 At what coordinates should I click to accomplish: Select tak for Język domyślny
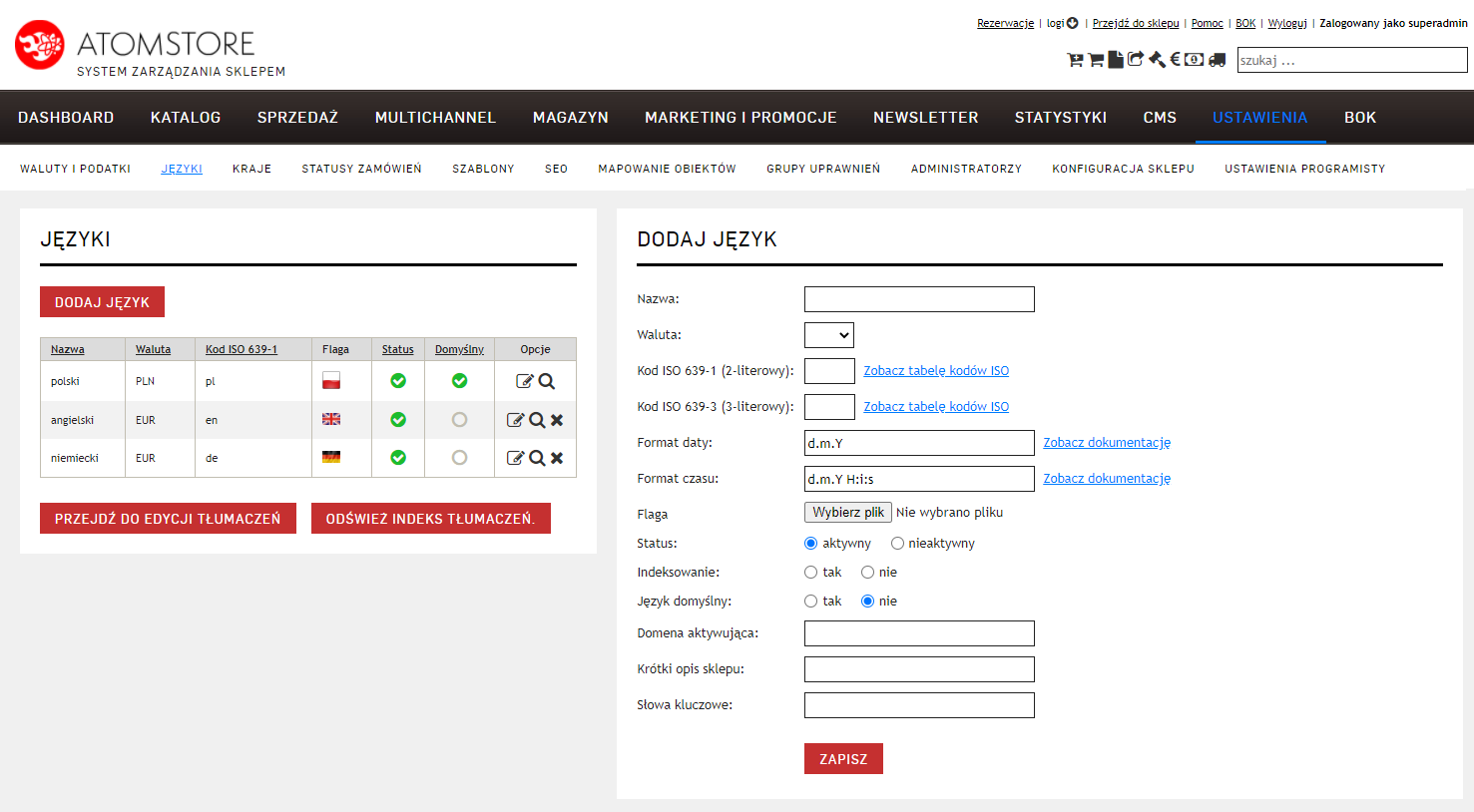click(810, 602)
